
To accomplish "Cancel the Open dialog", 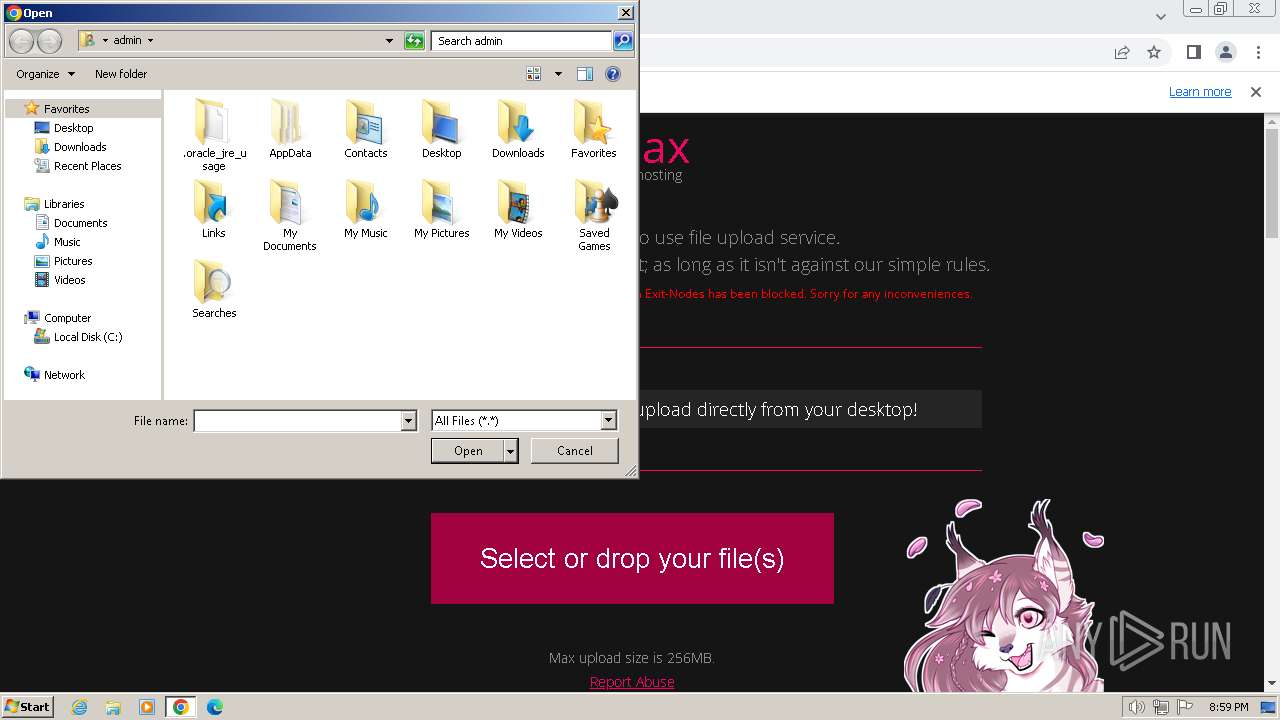I will point(574,451).
